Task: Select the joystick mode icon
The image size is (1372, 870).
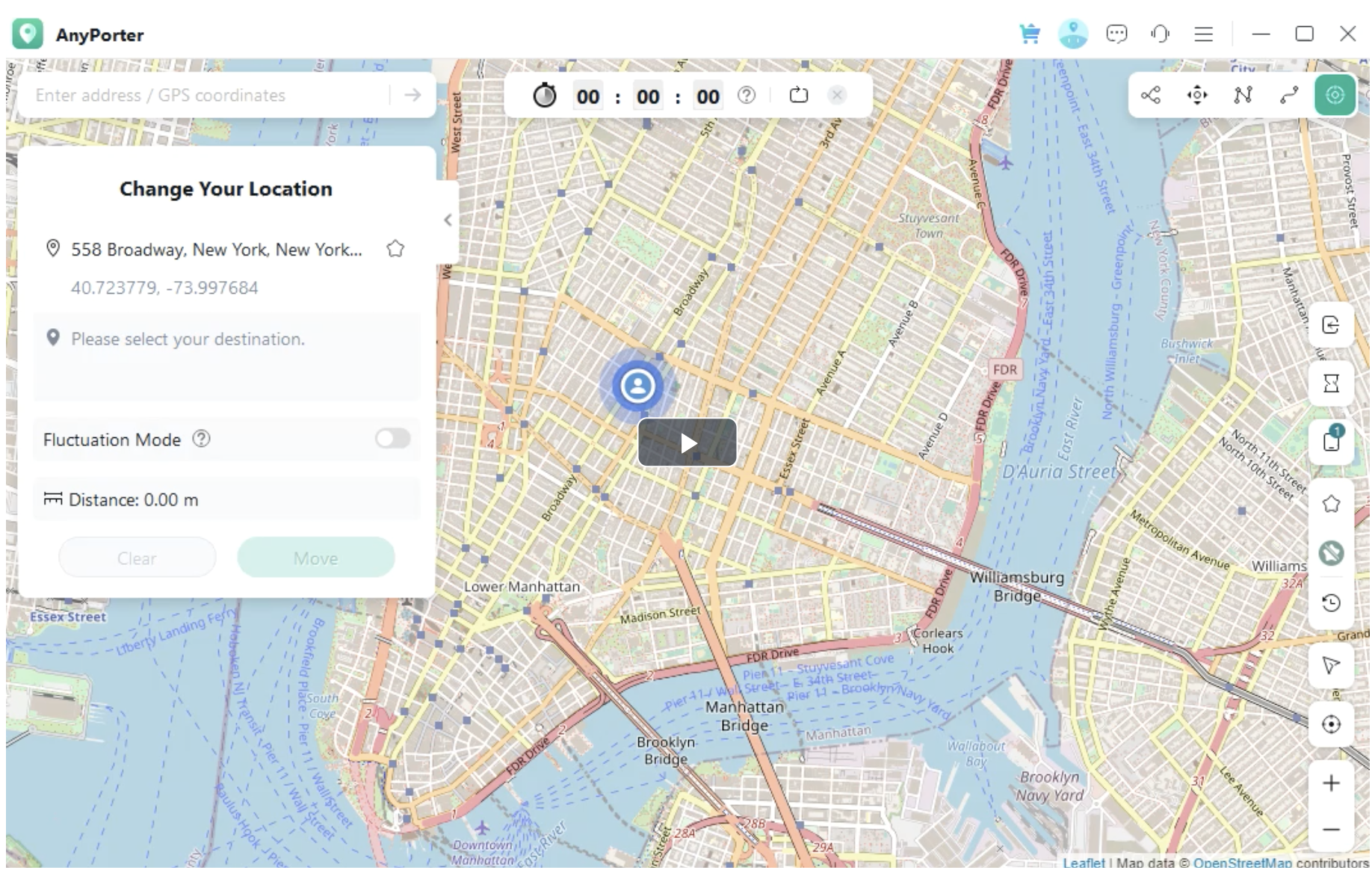Action: (1197, 95)
